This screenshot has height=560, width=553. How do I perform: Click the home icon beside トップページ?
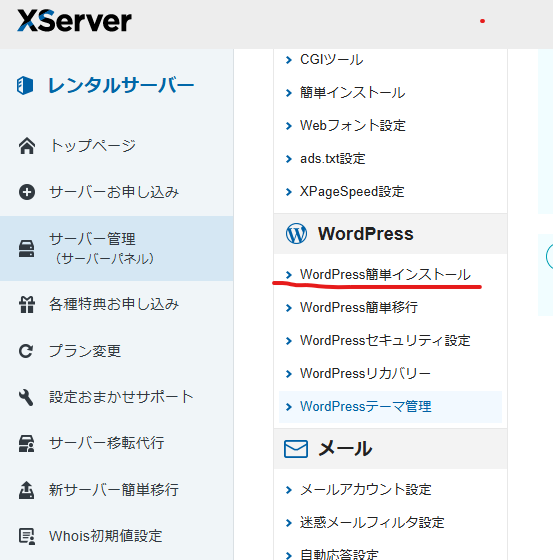tap(27, 146)
